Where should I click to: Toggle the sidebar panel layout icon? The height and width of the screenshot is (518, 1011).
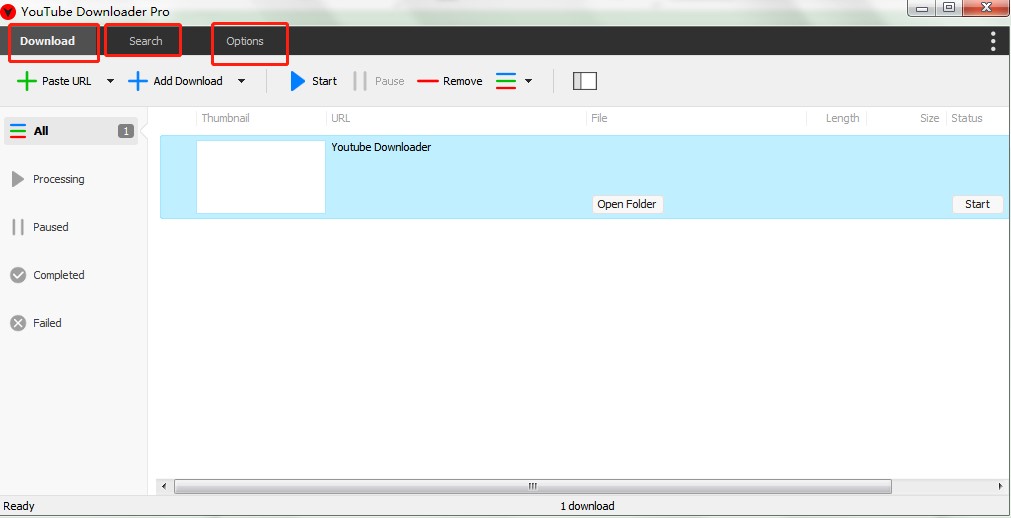pos(585,81)
